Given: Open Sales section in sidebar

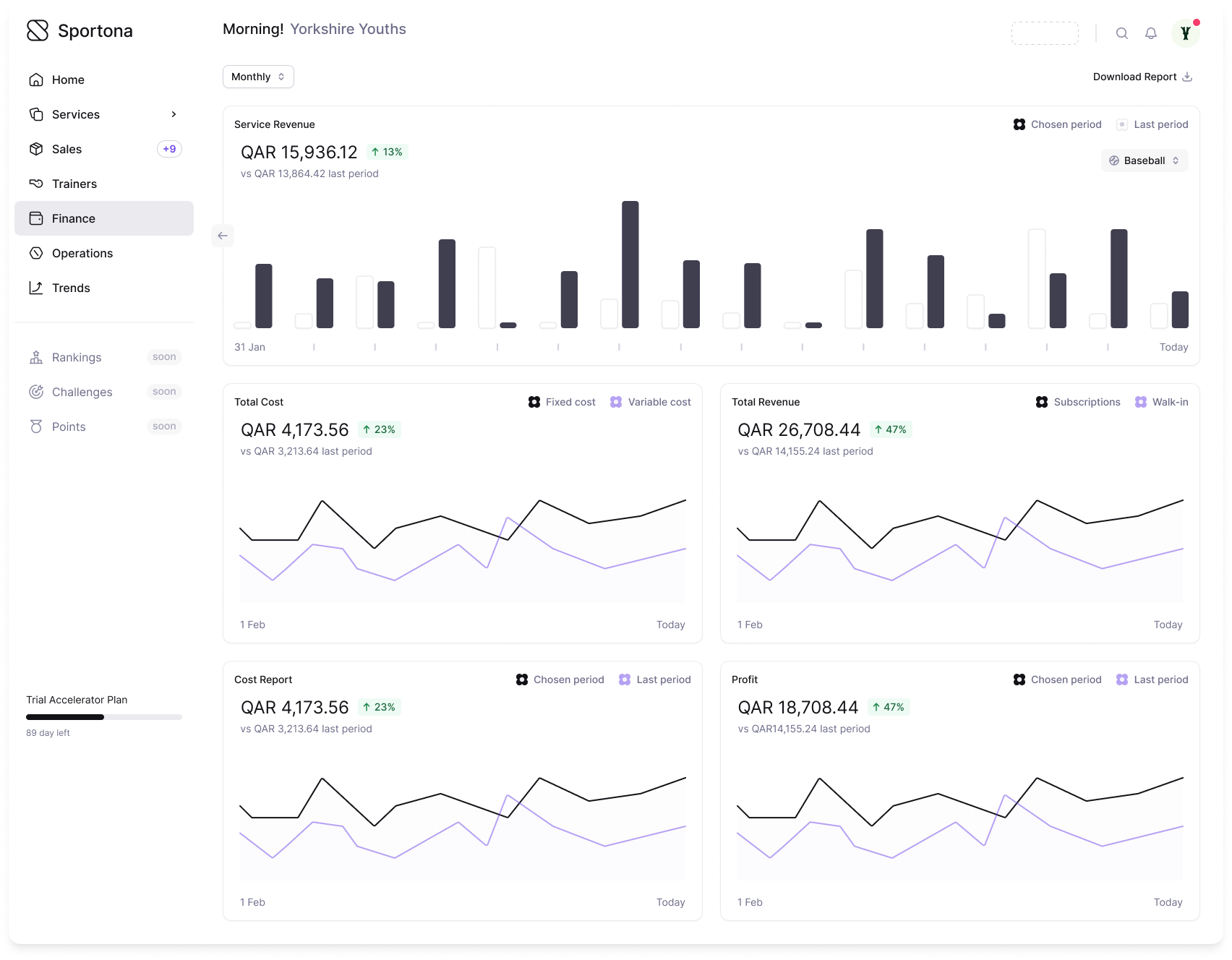Looking at the screenshot, I should (104, 149).
